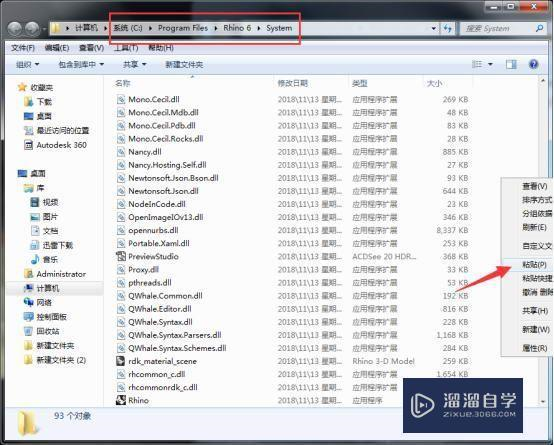Screen dimensions: 554x445
Task: Choose 刷新(E) in context menu
Action: coord(534,227)
